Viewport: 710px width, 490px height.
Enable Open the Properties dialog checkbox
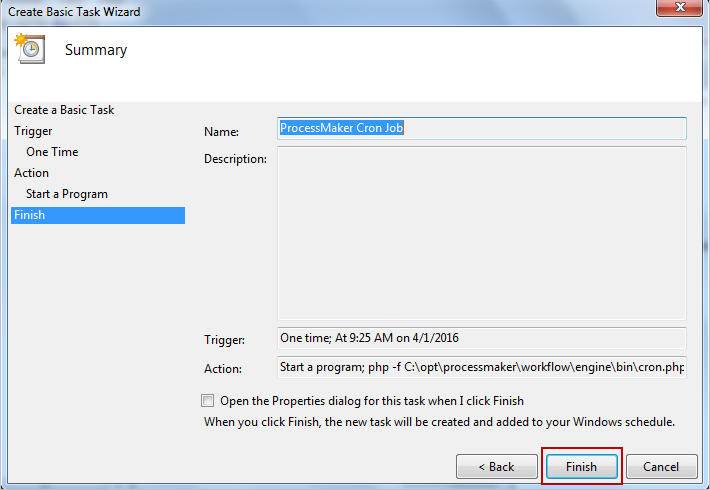click(x=208, y=400)
